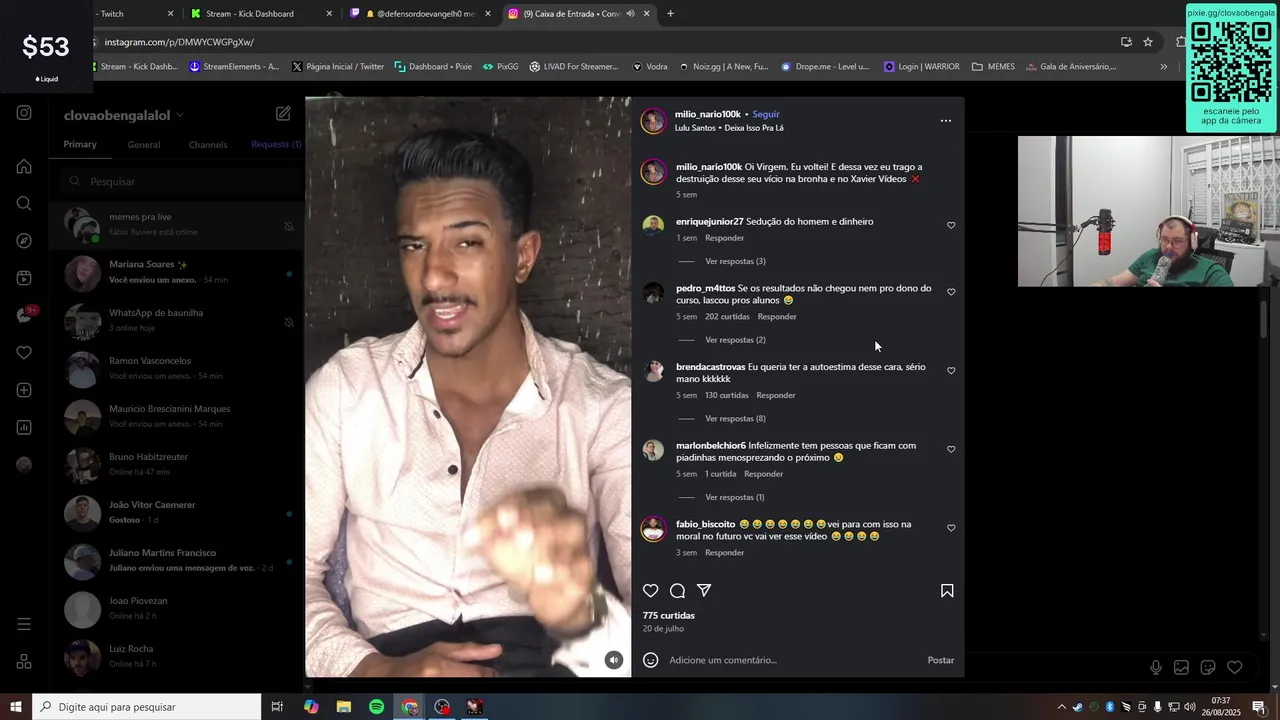Share the post via paper plane icon
Screen dimensions: 1280x720
[704, 591]
